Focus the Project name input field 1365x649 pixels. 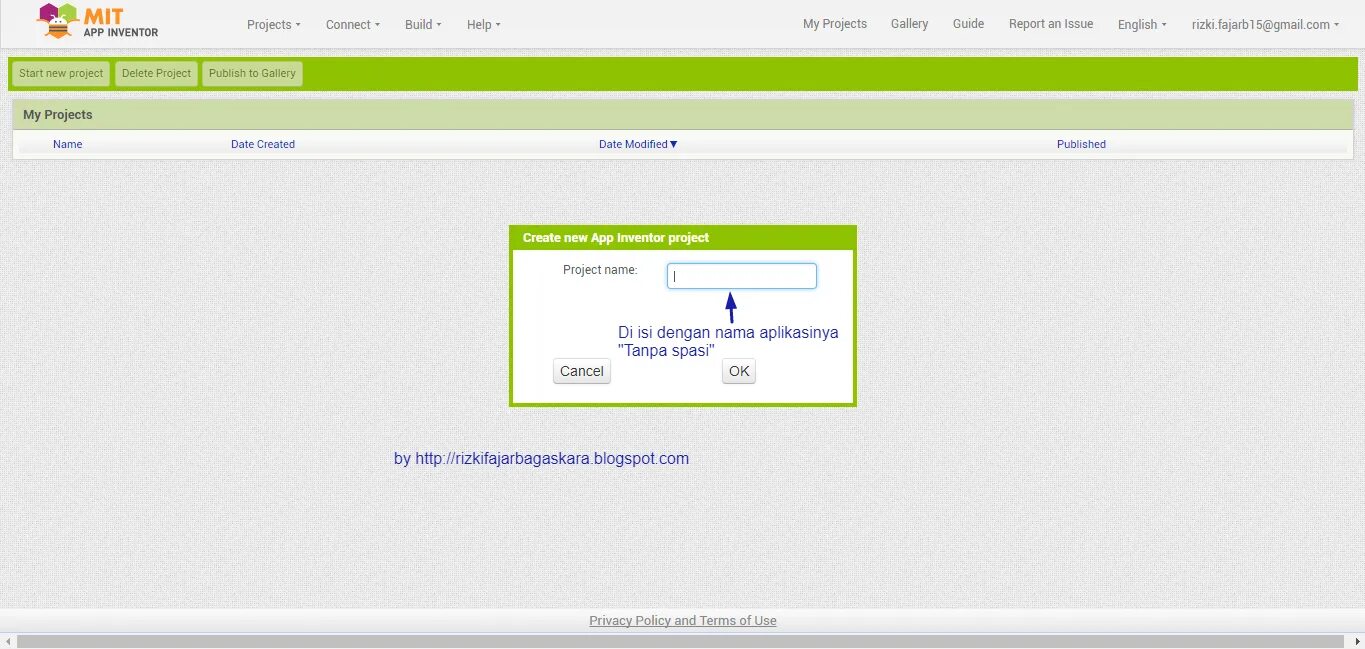click(x=742, y=276)
